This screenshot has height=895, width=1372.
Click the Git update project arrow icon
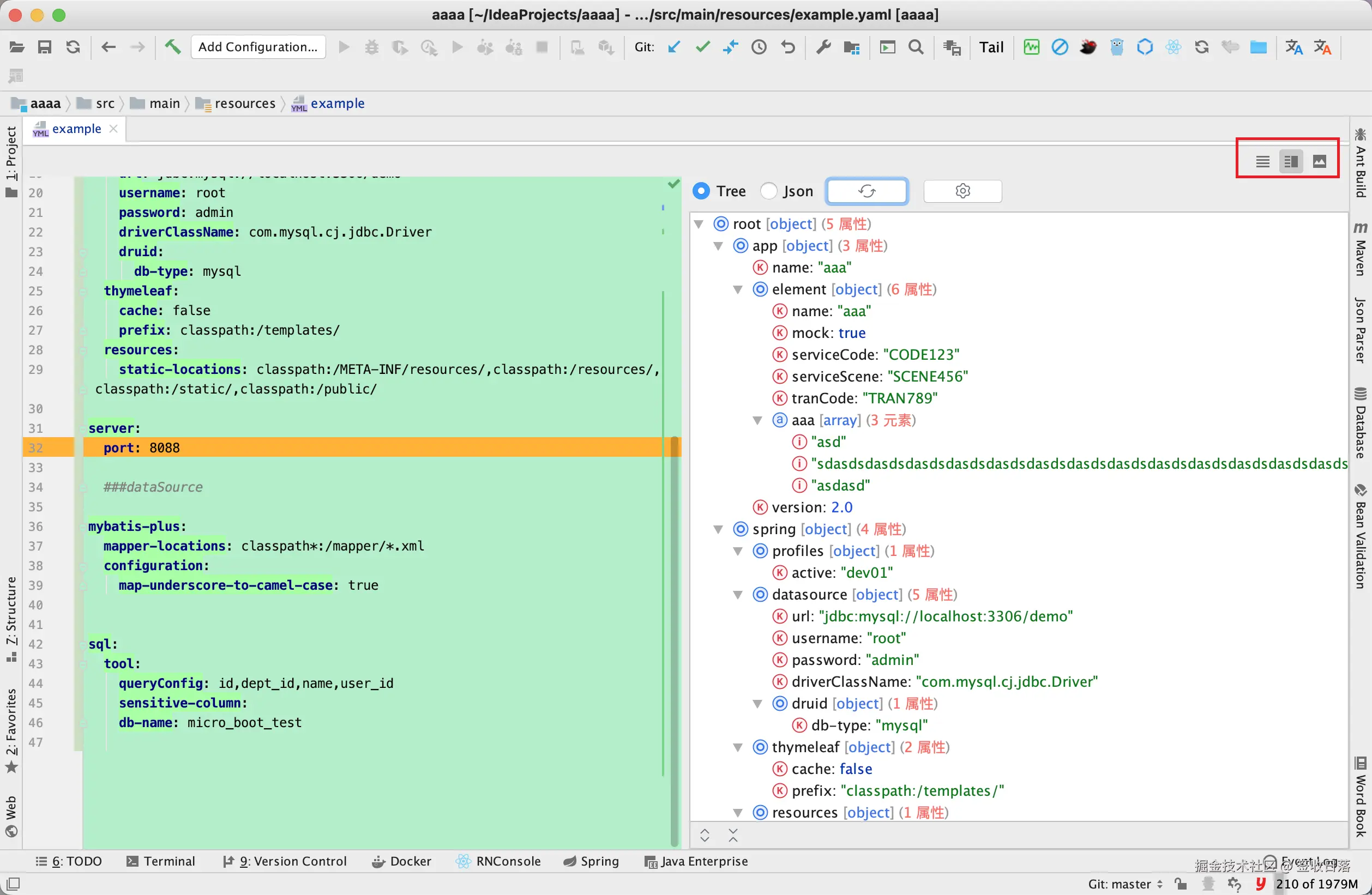point(674,47)
